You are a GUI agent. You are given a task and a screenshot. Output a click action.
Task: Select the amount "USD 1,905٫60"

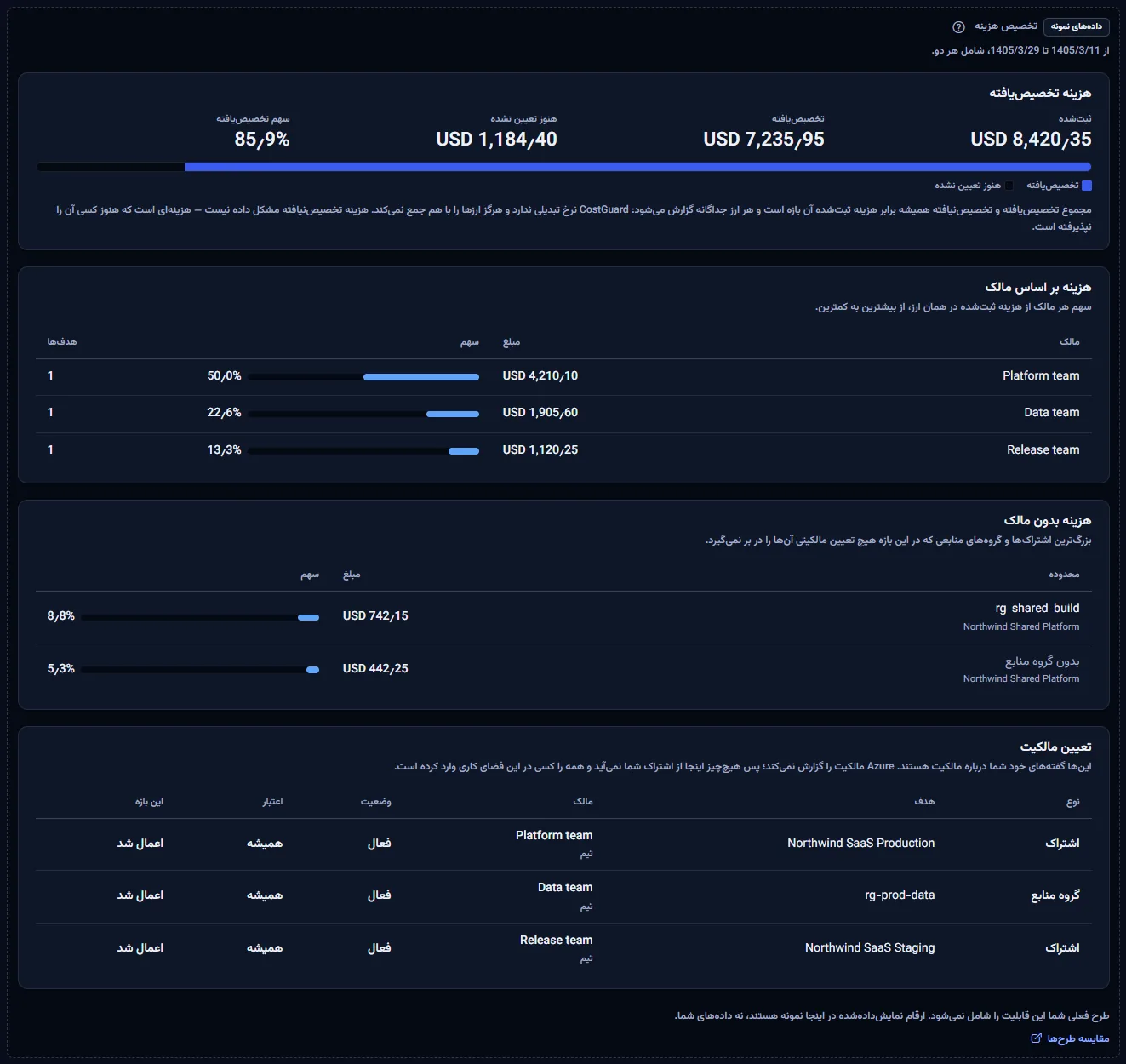[540, 412]
